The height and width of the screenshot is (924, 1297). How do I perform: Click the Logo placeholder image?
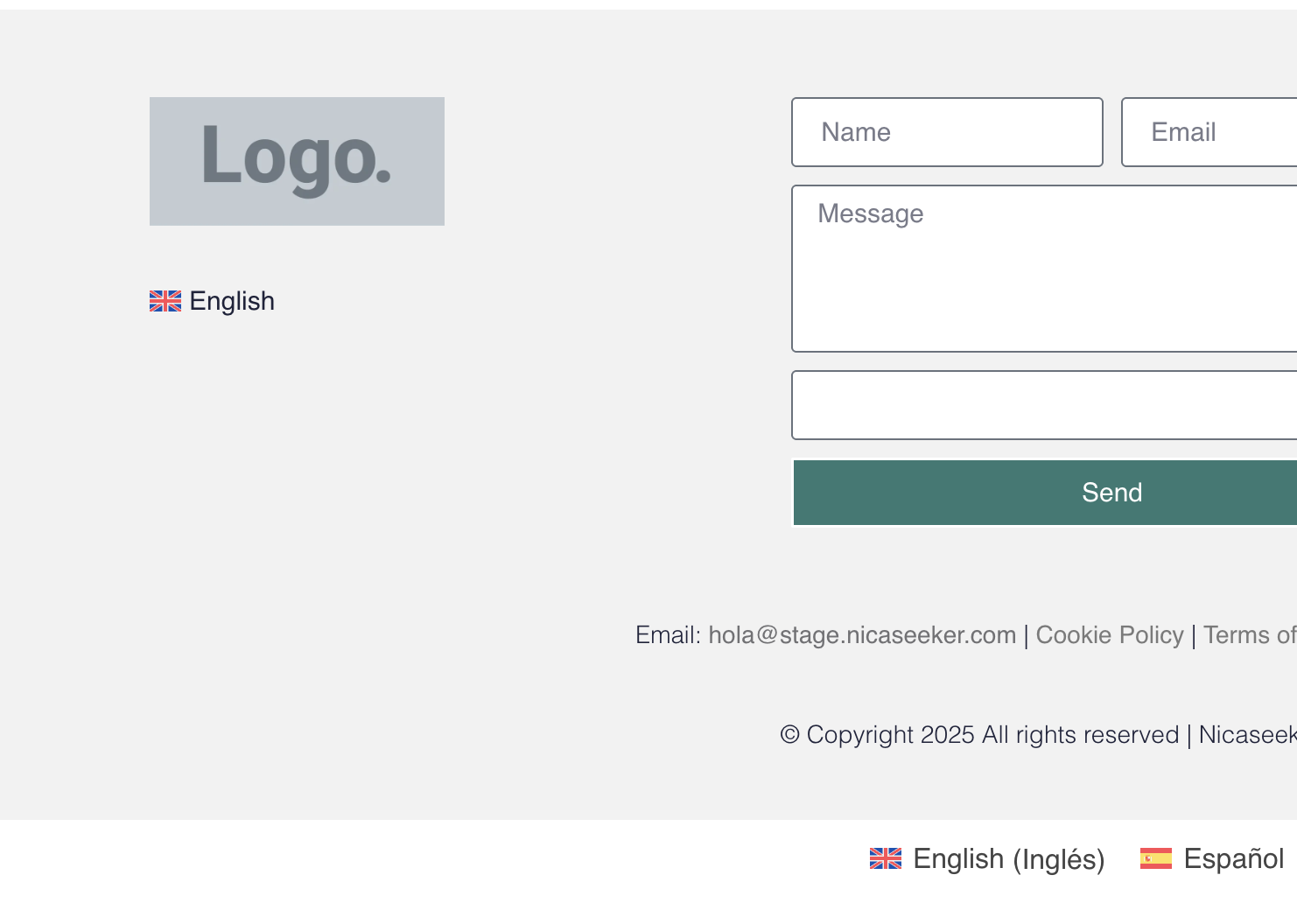[297, 161]
